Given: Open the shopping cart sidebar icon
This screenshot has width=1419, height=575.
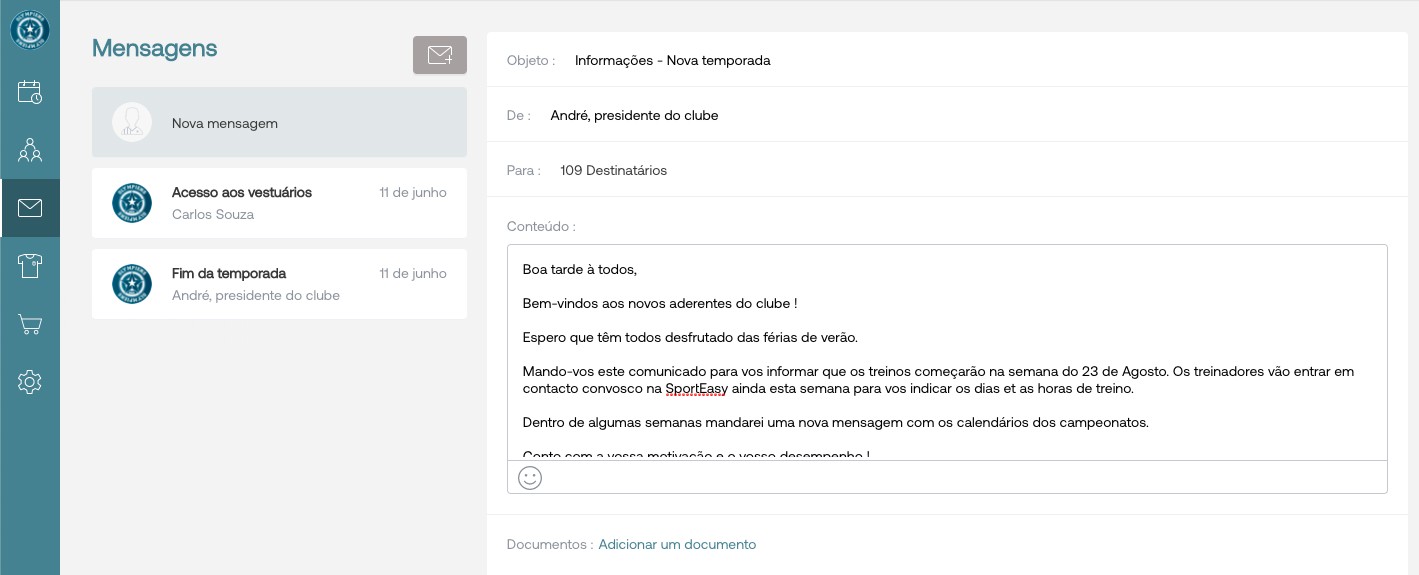Looking at the screenshot, I should [x=30, y=324].
